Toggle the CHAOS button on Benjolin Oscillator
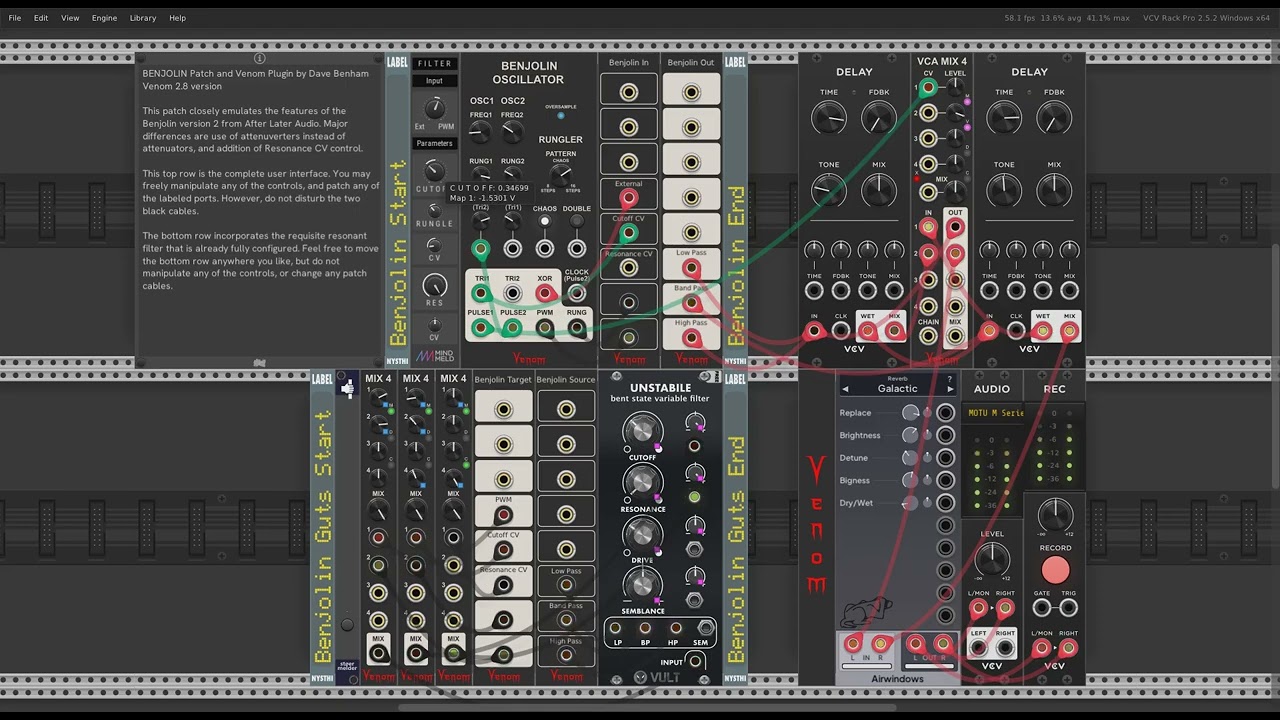The height and width of the screenshot is (720, 1280). pyautogui.click(x=545, y=221)
